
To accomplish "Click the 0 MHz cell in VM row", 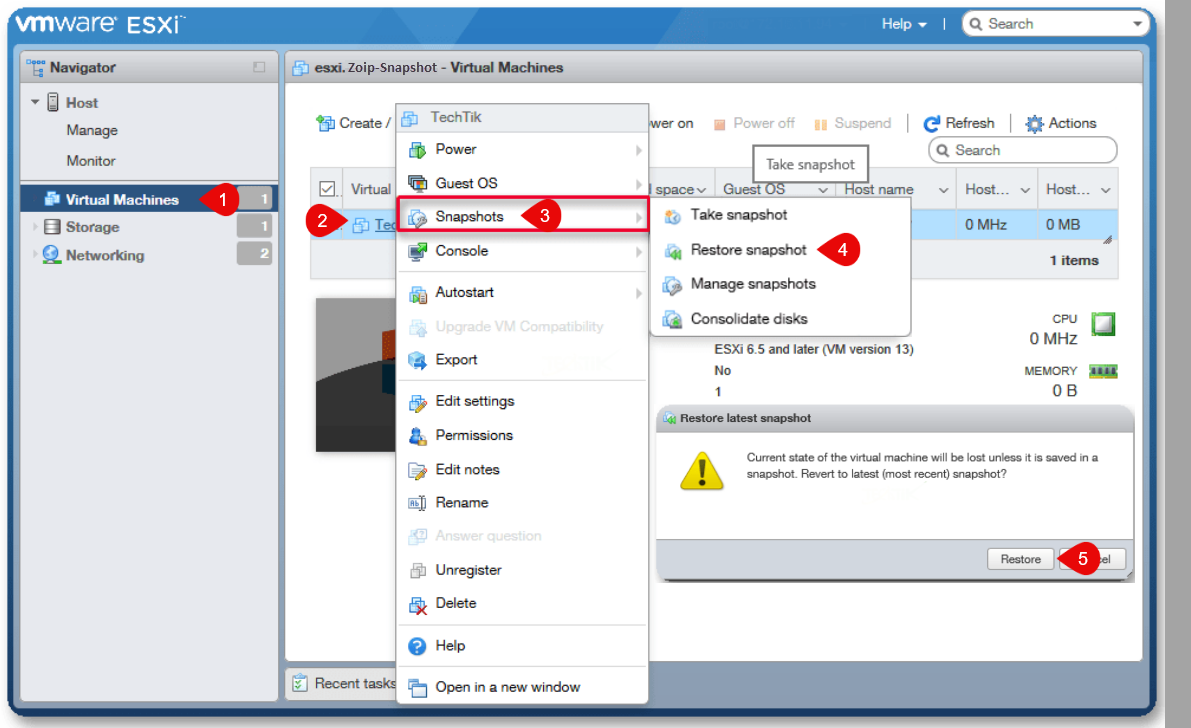I will [986, 225].
